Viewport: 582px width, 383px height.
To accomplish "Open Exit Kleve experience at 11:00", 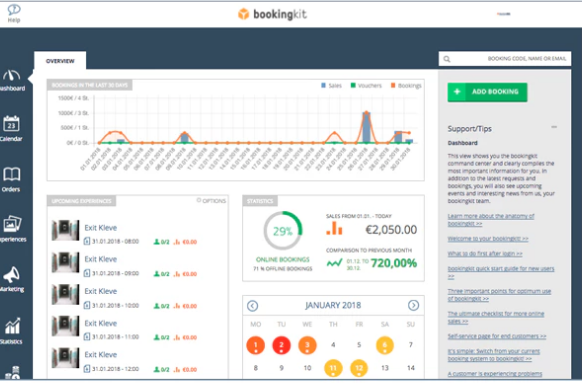I will click(x=101, y=323).
